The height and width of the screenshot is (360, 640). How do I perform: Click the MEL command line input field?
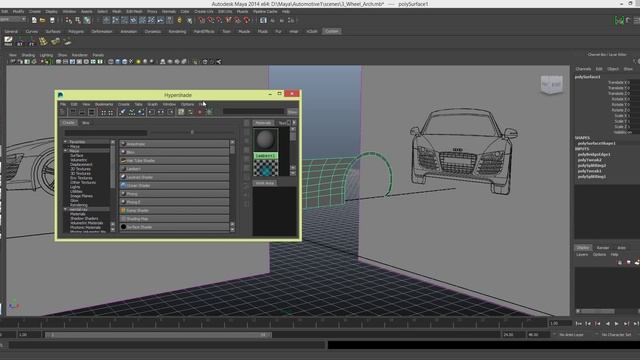[x=167, y=345]
